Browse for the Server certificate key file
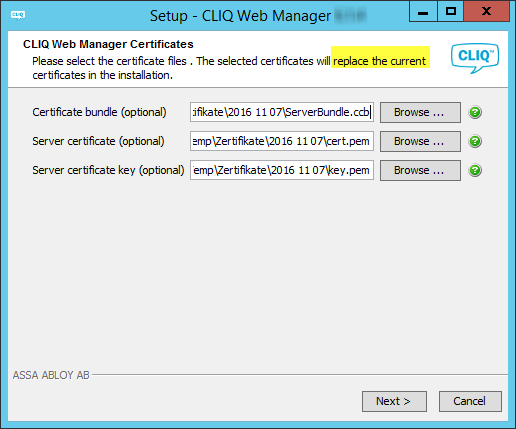This screenshot has height=429, width=516. pos(420,170)
